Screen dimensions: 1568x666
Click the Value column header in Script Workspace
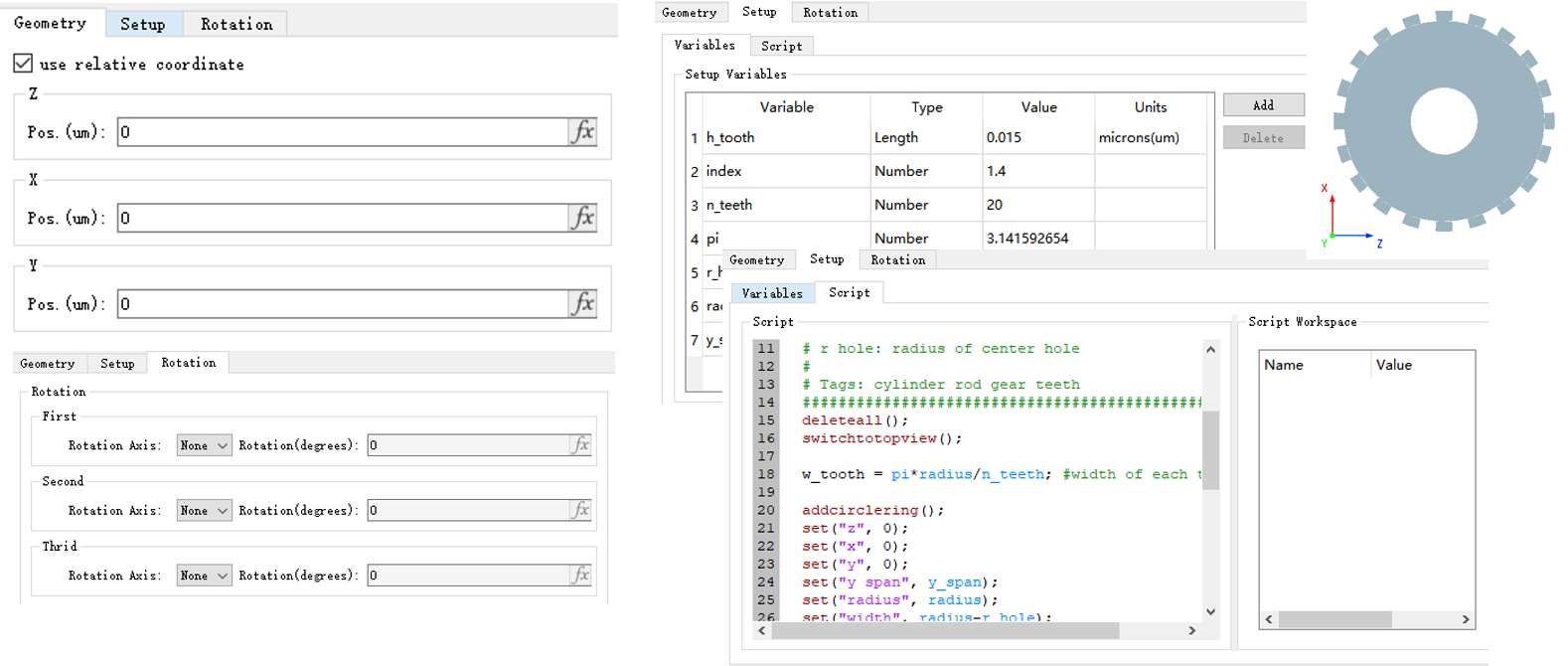click(x=1423, y=365)
